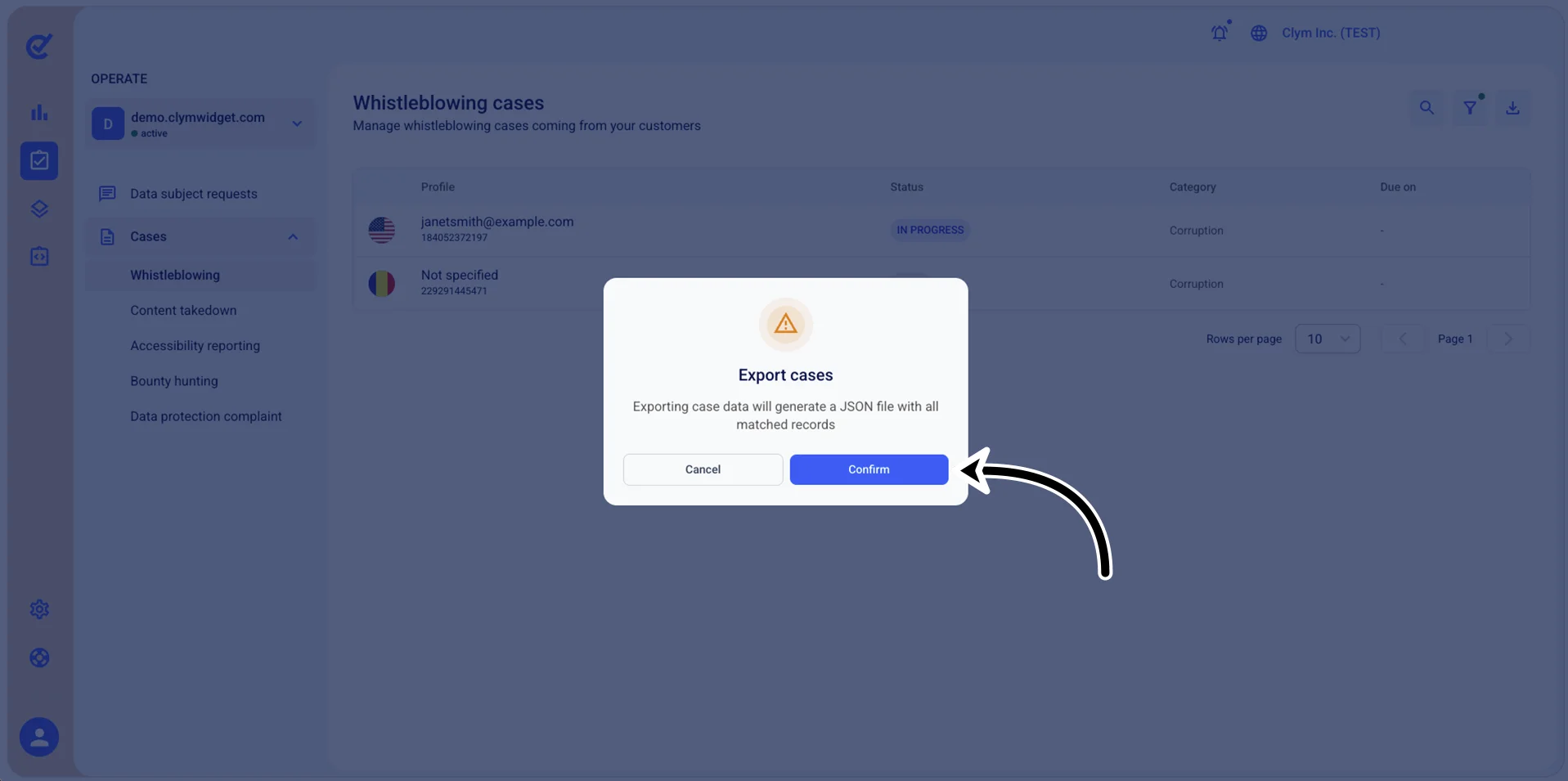
Task: Click the IN PROGRESS status badge
Action: pos(930,230)
